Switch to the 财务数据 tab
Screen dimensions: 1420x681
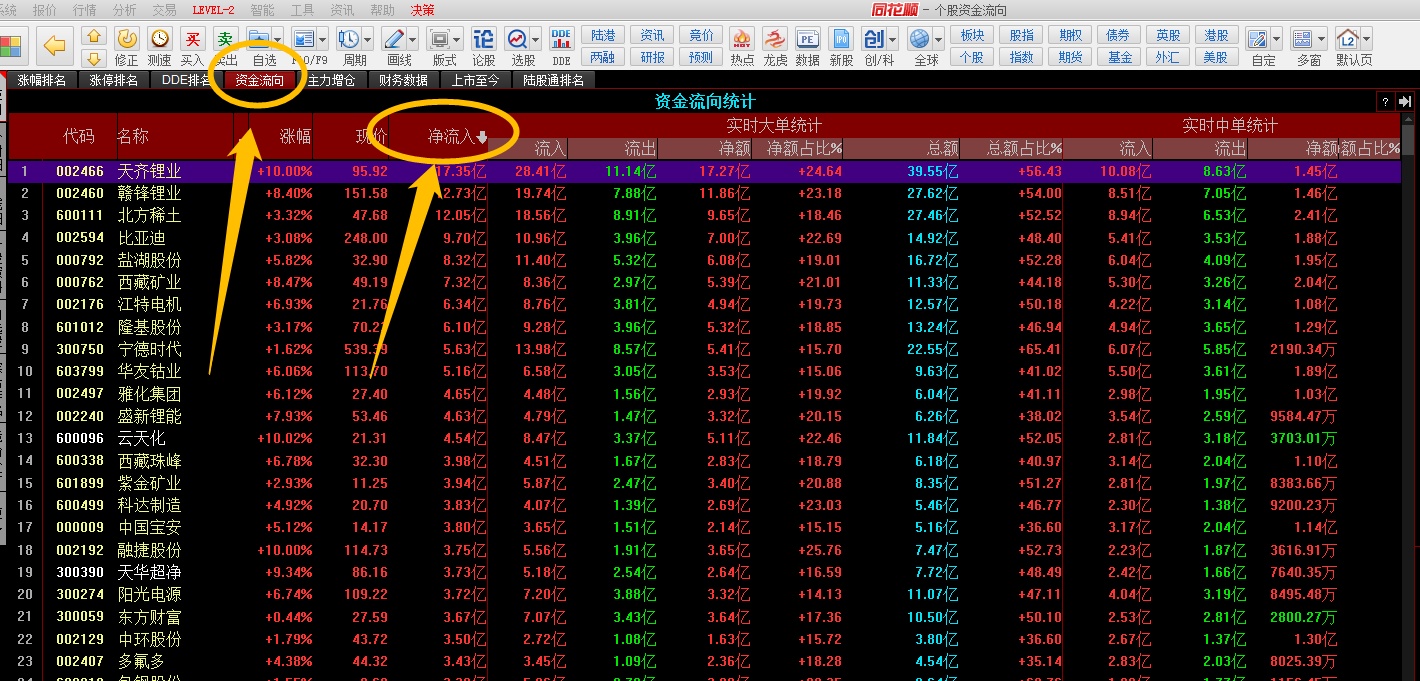coord(403,80)
